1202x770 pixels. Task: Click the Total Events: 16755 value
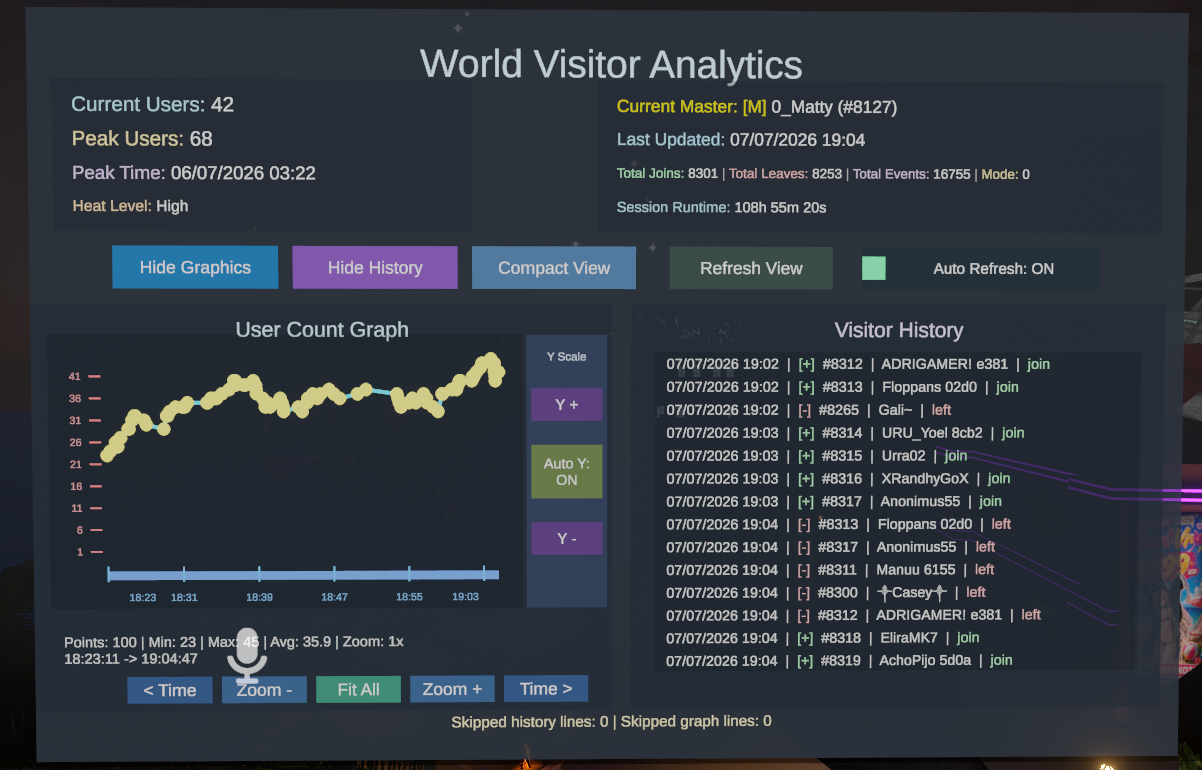[x=912, y=174]
